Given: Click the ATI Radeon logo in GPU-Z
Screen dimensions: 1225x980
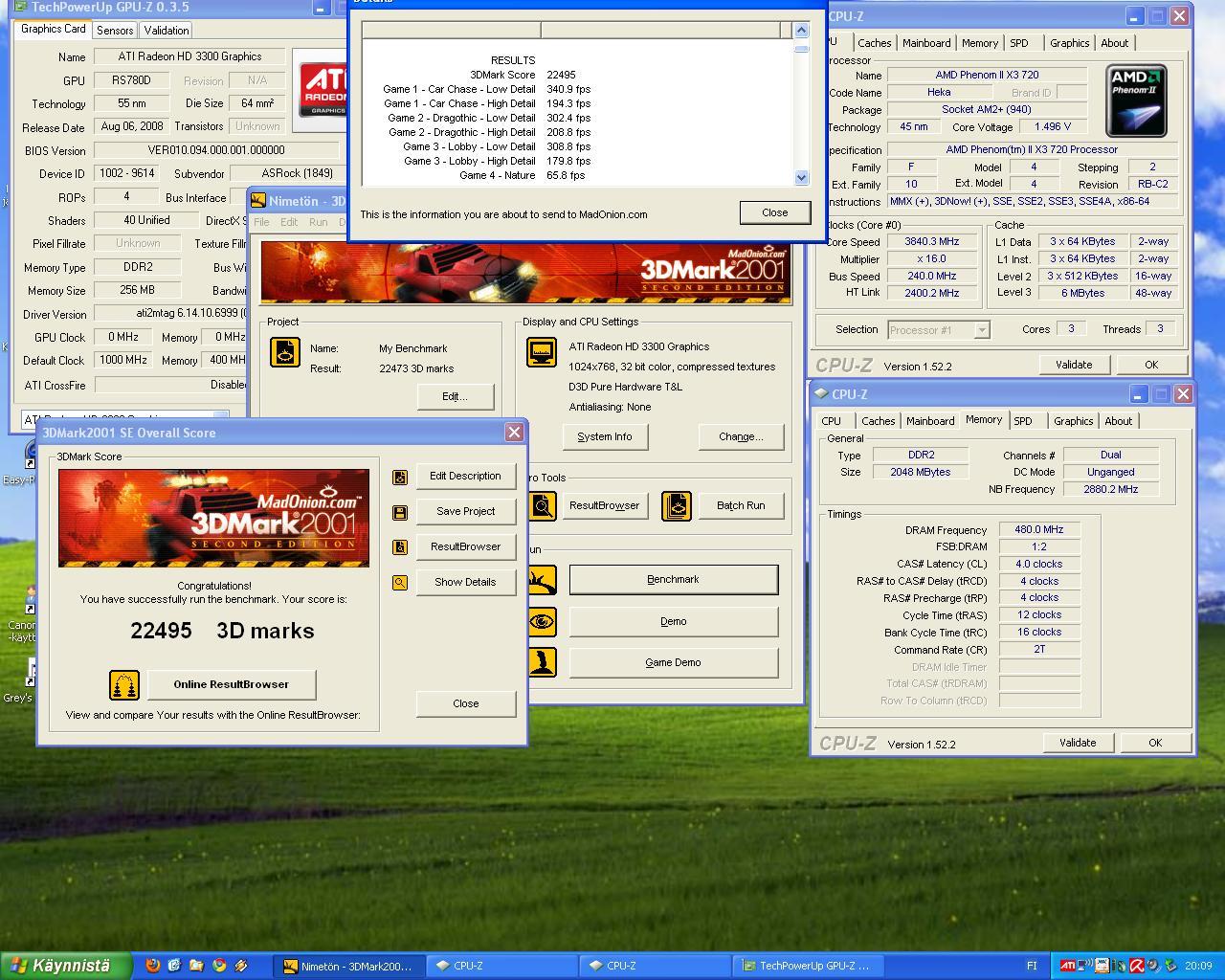Looking at the screenshot, I should [x=323, y=89].
